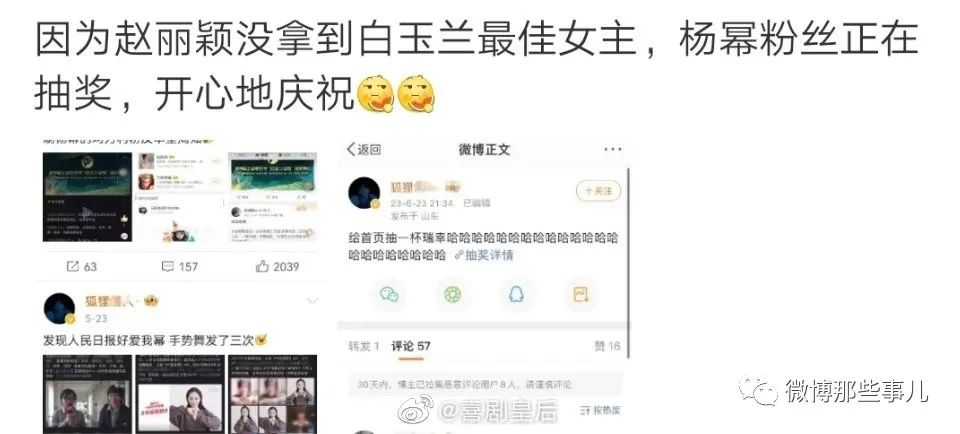Screen dimensions: 960x434
Task: Share the post to WeChat Moments
Action: 453,295
